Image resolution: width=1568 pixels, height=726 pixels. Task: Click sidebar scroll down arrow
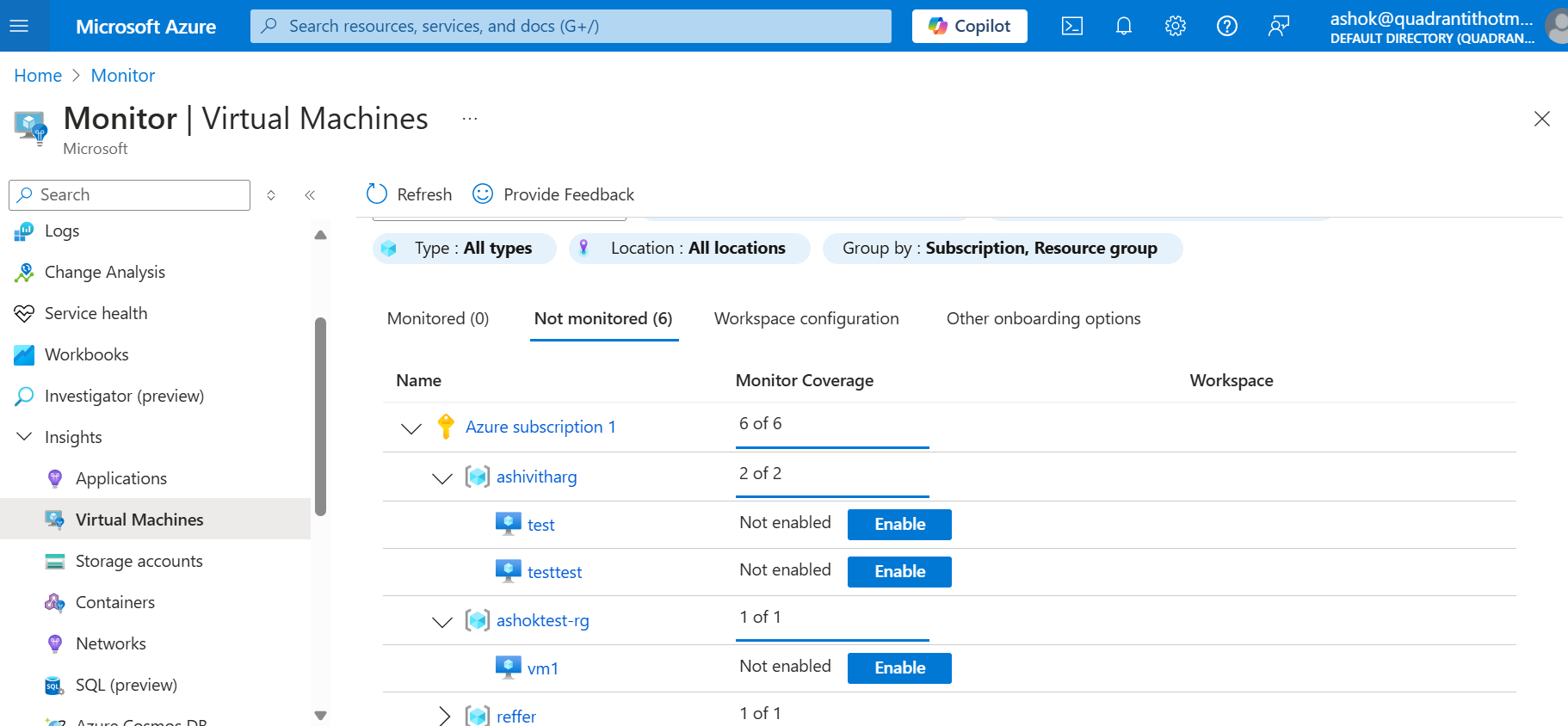click(x=321, y=715)
